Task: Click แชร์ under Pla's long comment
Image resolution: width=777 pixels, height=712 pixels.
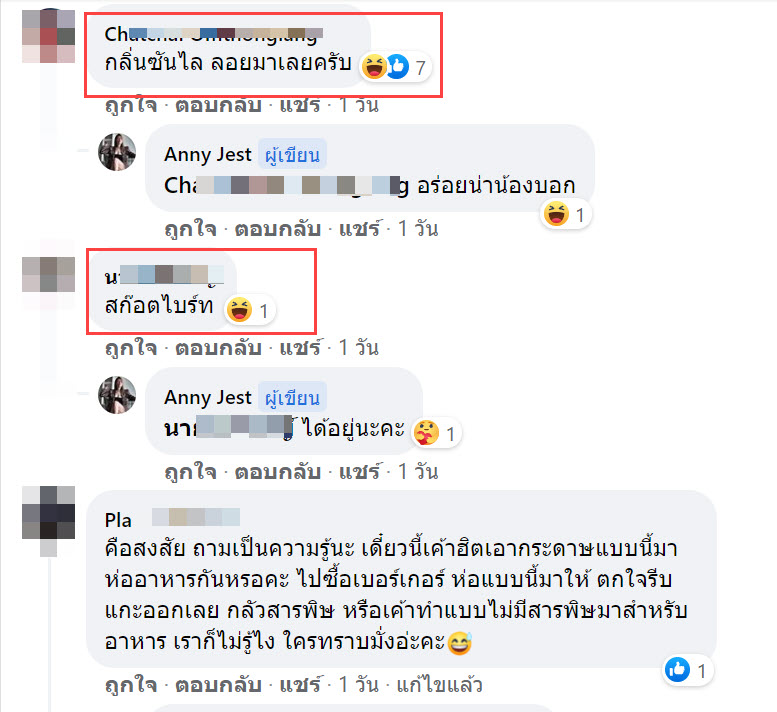Action: (x=300, y=685)
